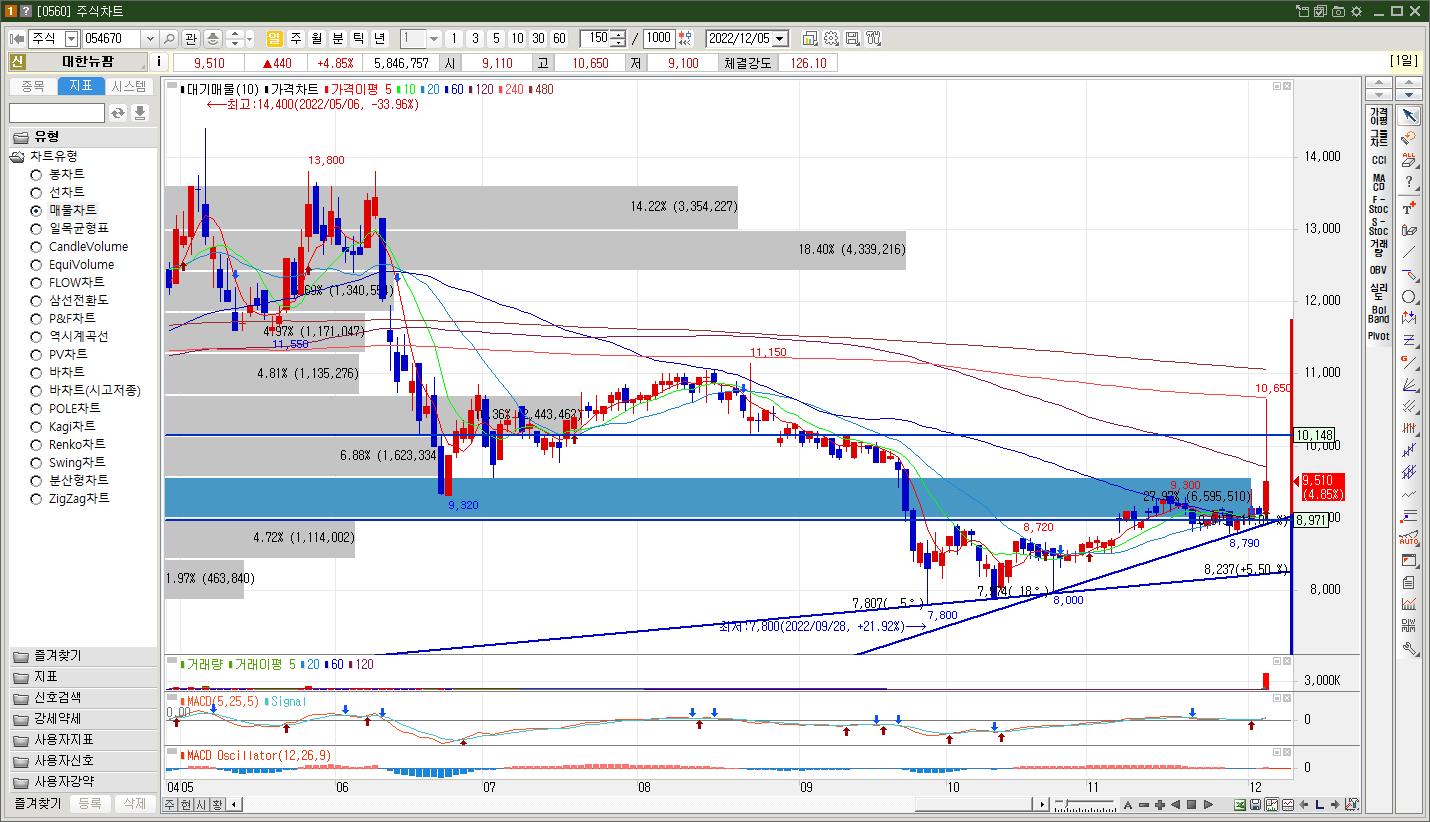Click the OBV indicator shortcut

[x=1379, y=270]
